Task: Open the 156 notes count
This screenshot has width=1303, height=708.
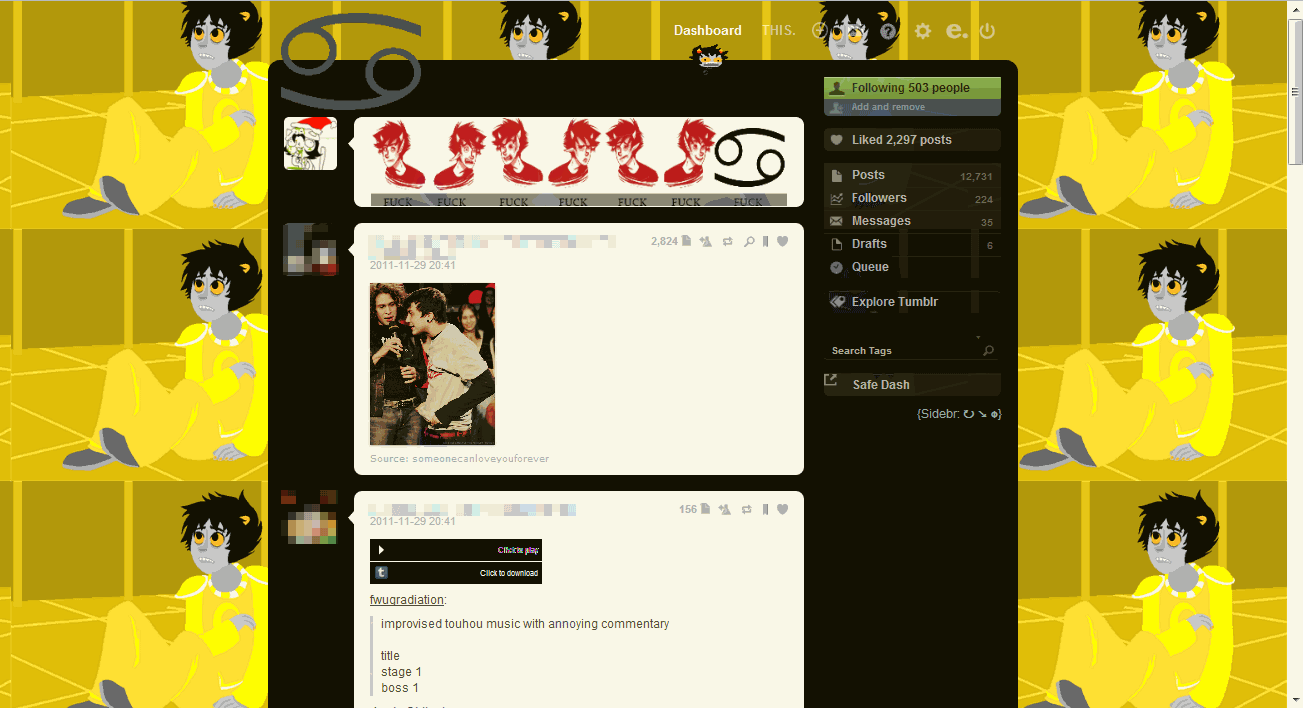Action: [x=688, y=509]
